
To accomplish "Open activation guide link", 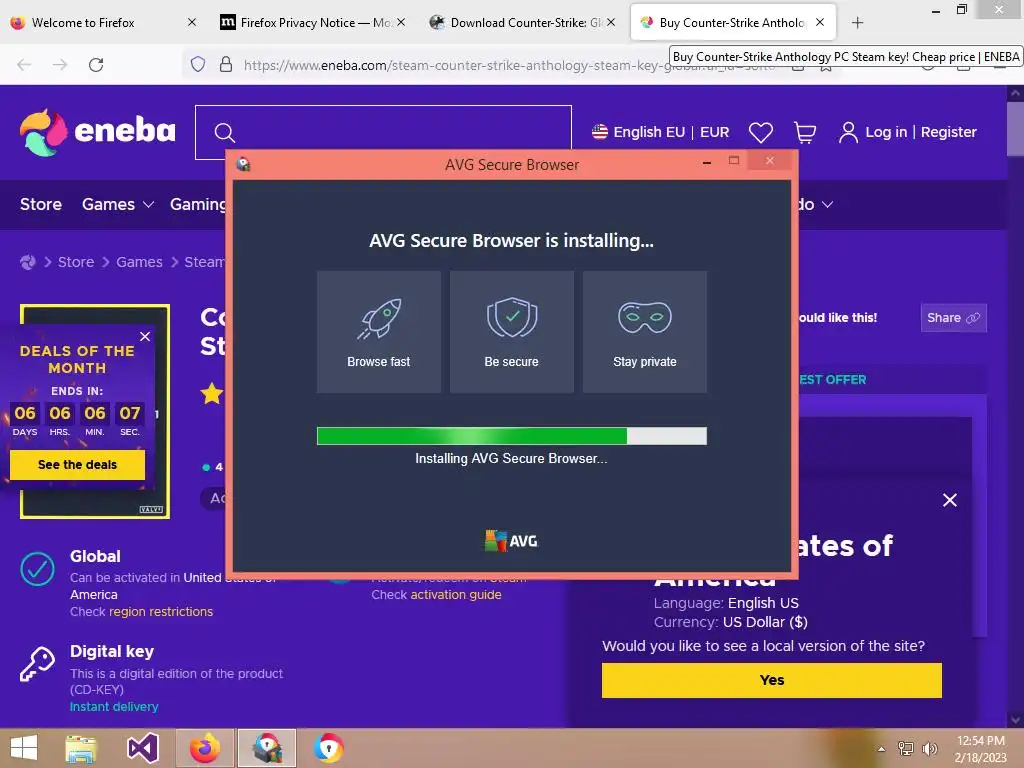I will [456, 595].
